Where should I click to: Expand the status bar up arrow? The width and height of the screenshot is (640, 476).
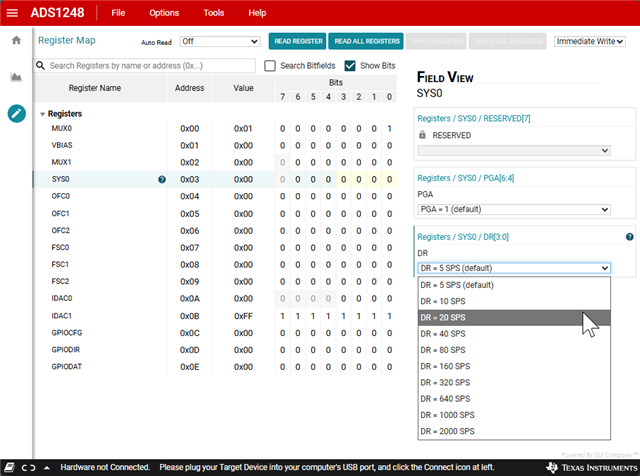point(47,468)
